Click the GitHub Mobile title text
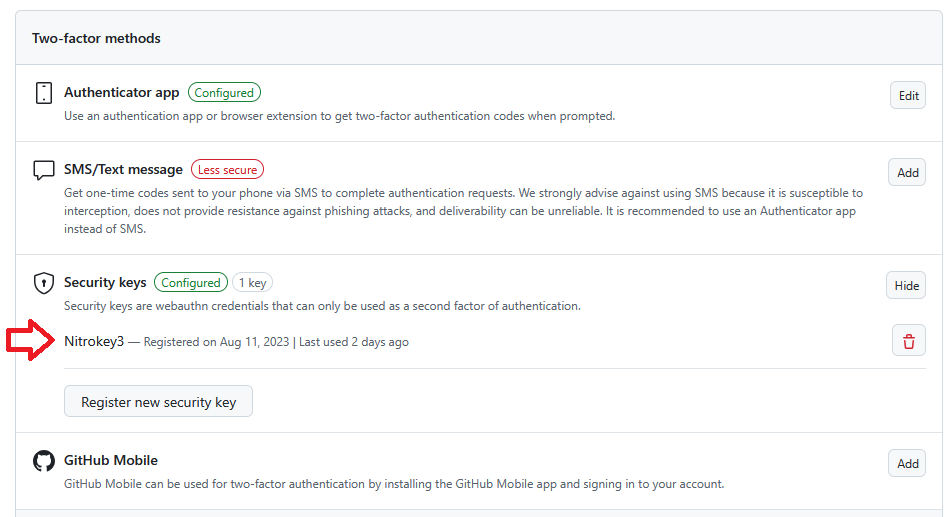Image resolution: width=946 pixels, height=517 pixels. pos(111,461)
